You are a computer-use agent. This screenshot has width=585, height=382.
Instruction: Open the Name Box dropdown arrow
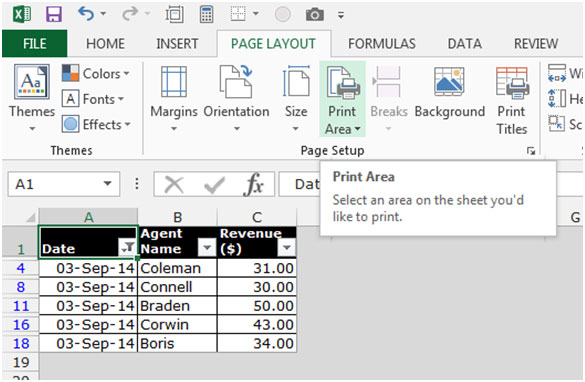107,184
